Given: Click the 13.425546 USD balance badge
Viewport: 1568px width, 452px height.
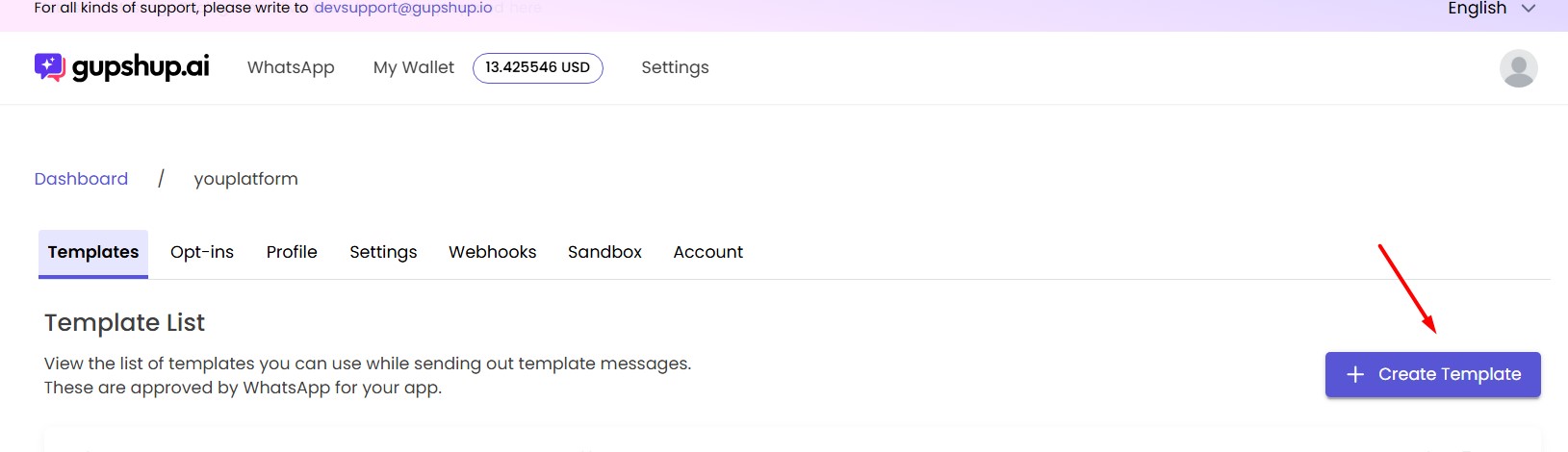Looking at the screenshot, I should pos(537,67).
